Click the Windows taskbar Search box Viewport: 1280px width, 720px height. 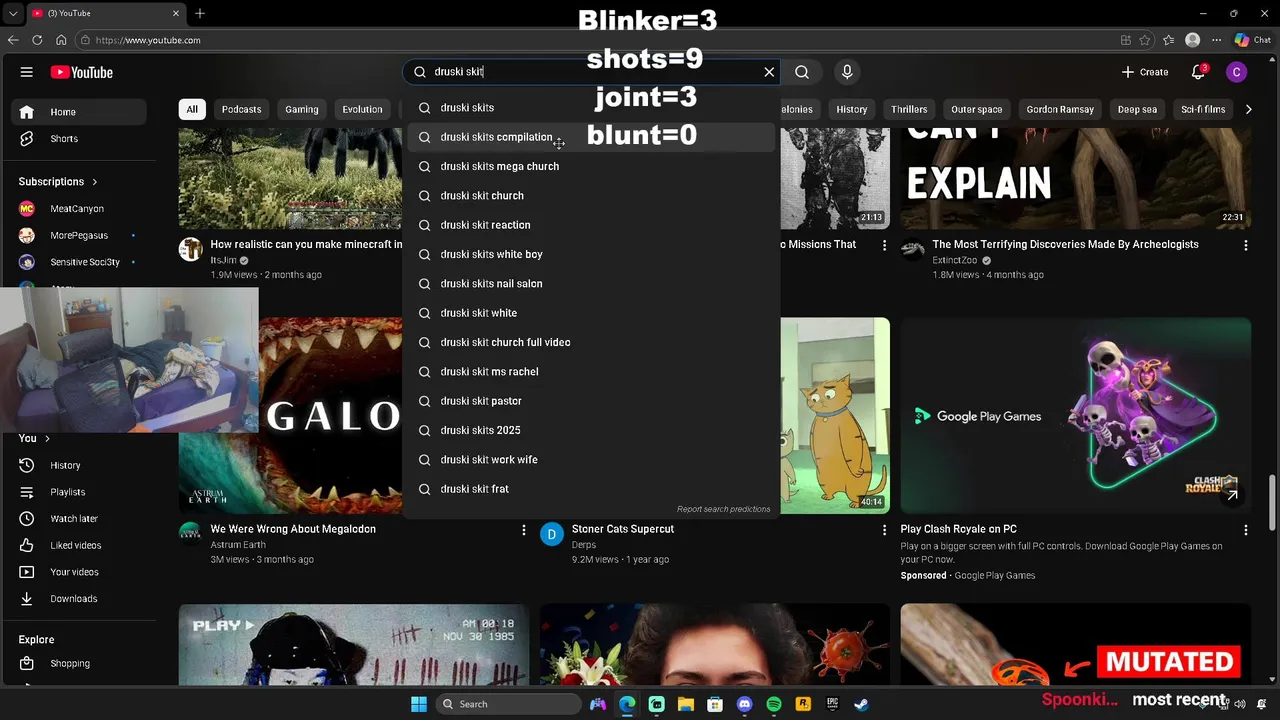coord(510,704)
